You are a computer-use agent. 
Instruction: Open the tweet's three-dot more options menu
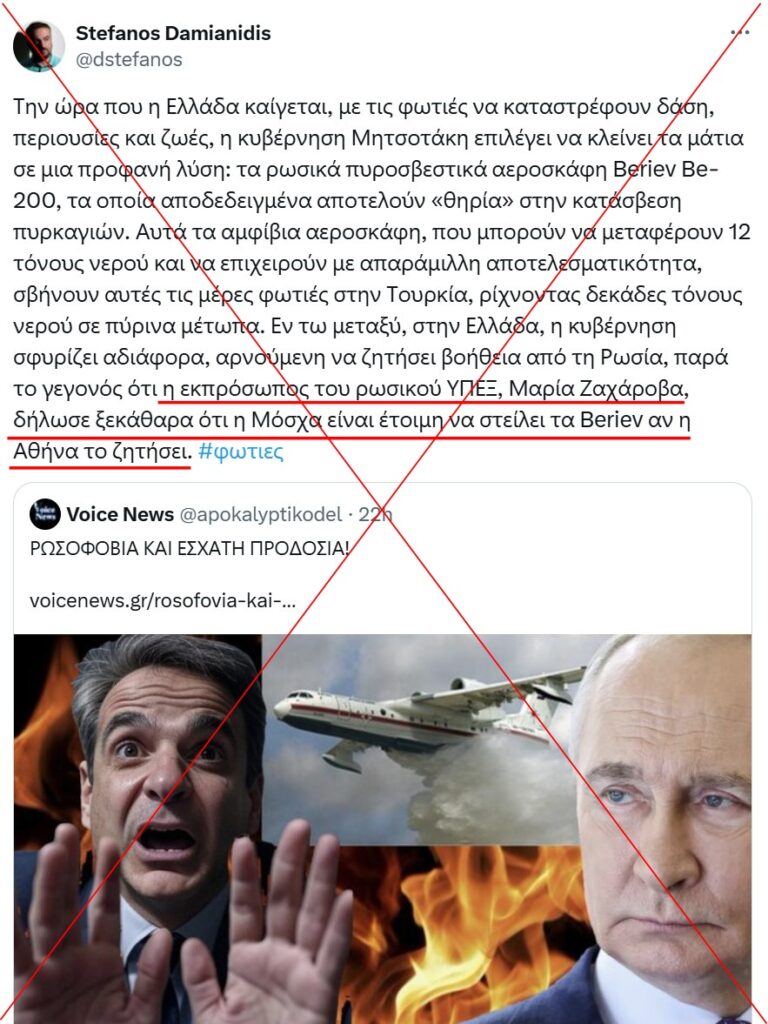point(740,33)
